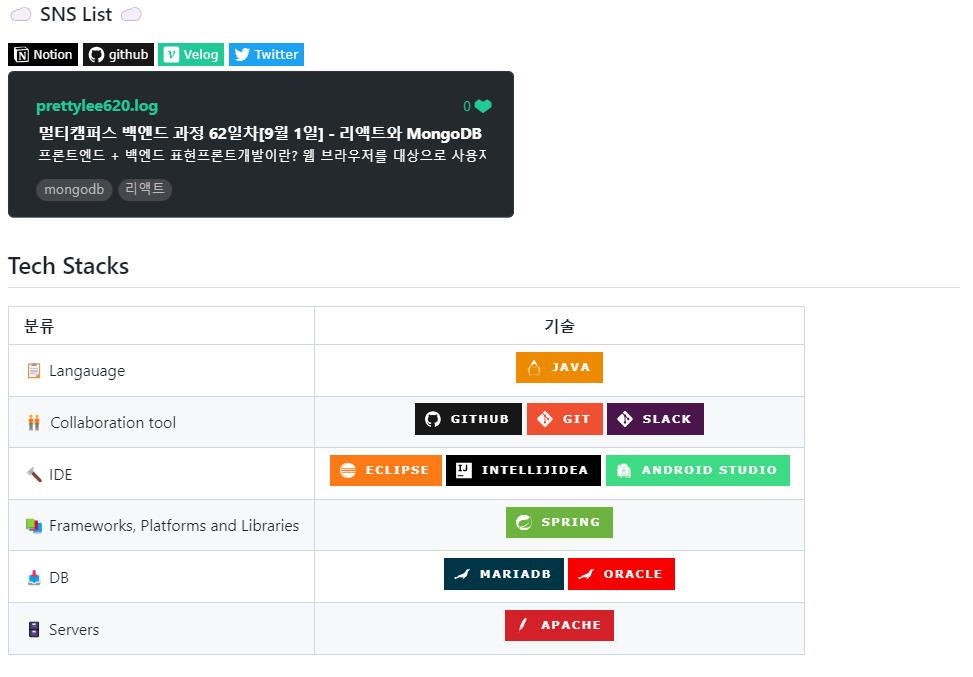Click the 리액트 tag pill

[145, 190]
